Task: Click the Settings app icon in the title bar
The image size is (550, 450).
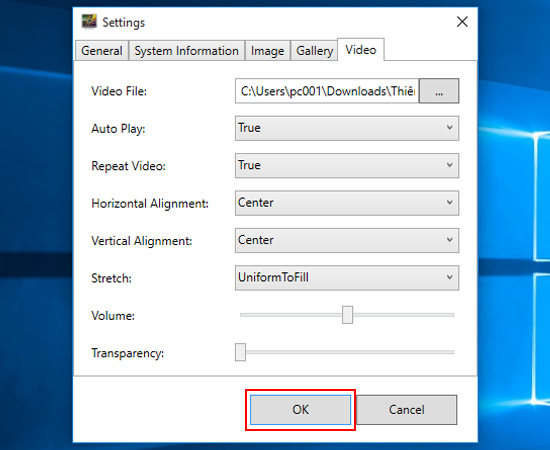Action: 89,22
